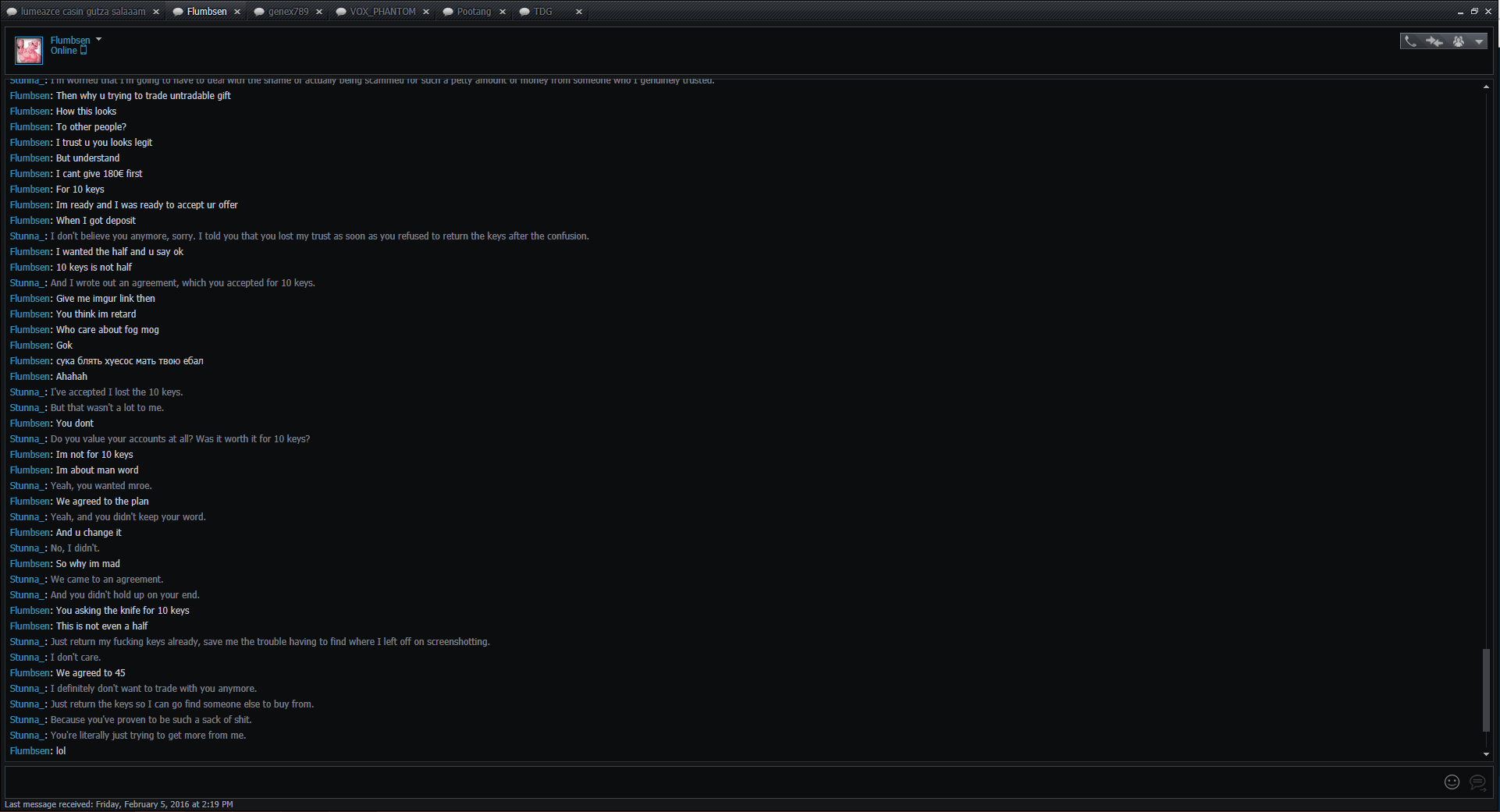Open the lumeazce casin gutza salaaam tab
This screenshot has width=1500, height=812.
(x=82, y=12)
